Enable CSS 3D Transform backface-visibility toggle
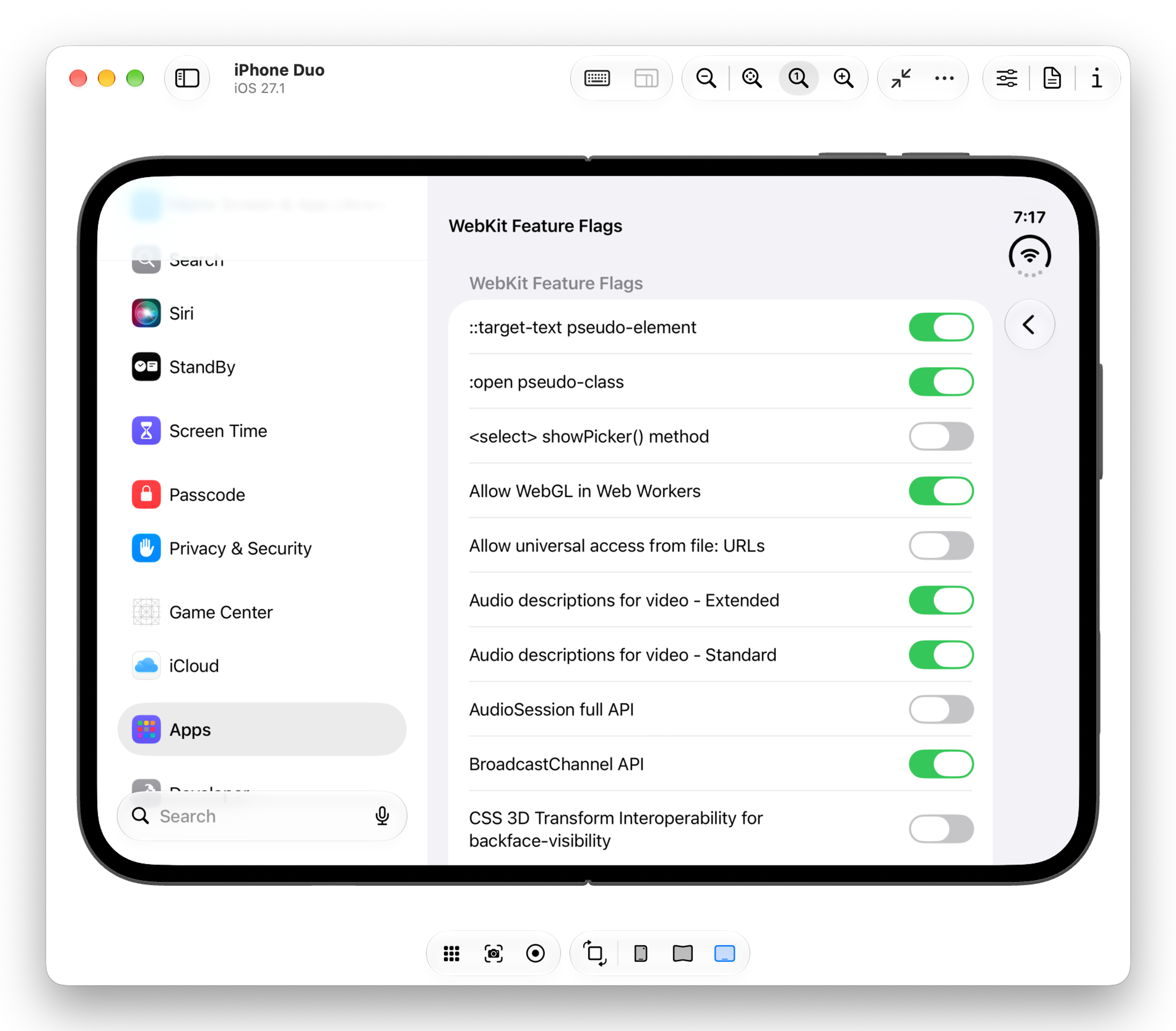The width and height of the screenshot is (1176, 1031). tap(941, 829)
